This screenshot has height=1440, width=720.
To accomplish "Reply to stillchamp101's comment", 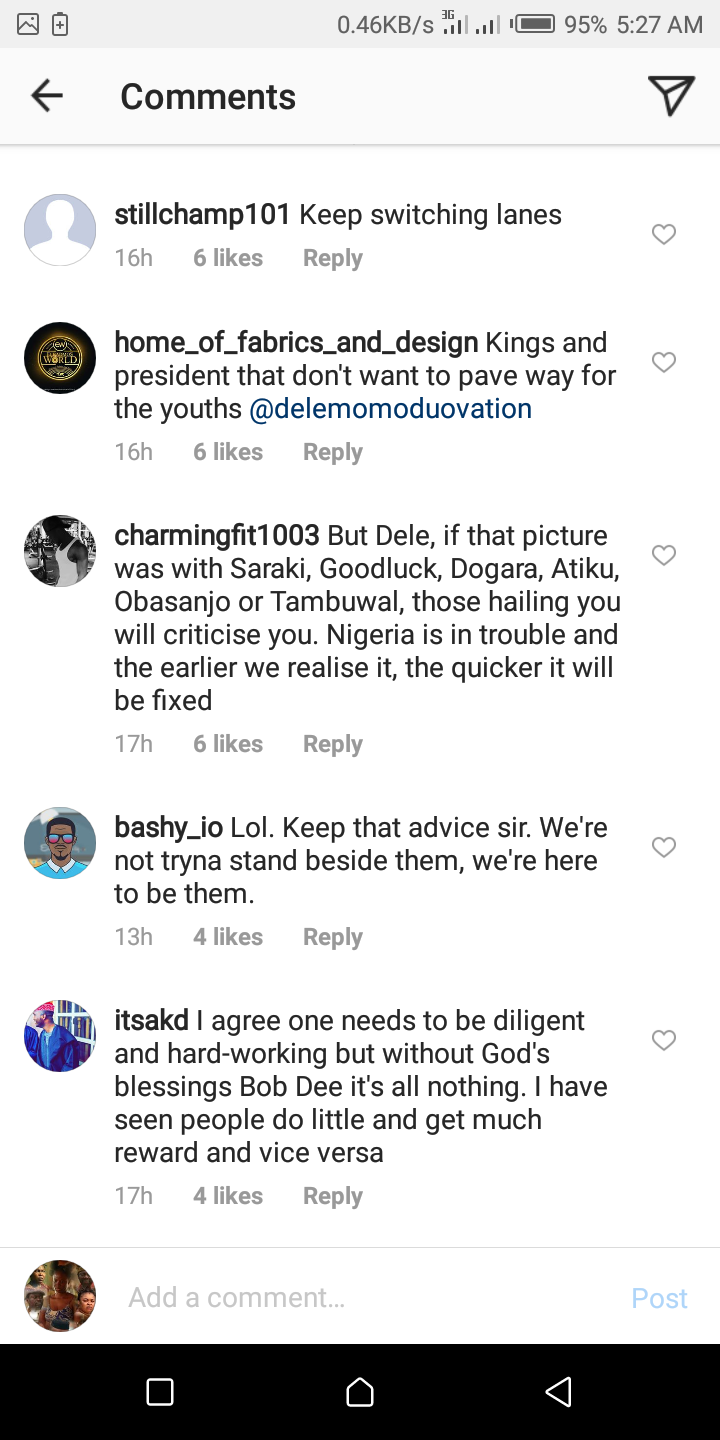I will tap(332, 258).
